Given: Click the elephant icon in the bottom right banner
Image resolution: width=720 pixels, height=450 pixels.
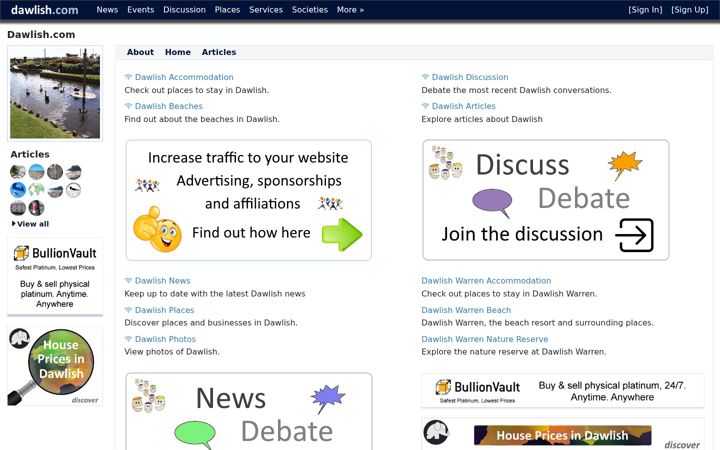Looking at the screenshot, I should (436, 432).
